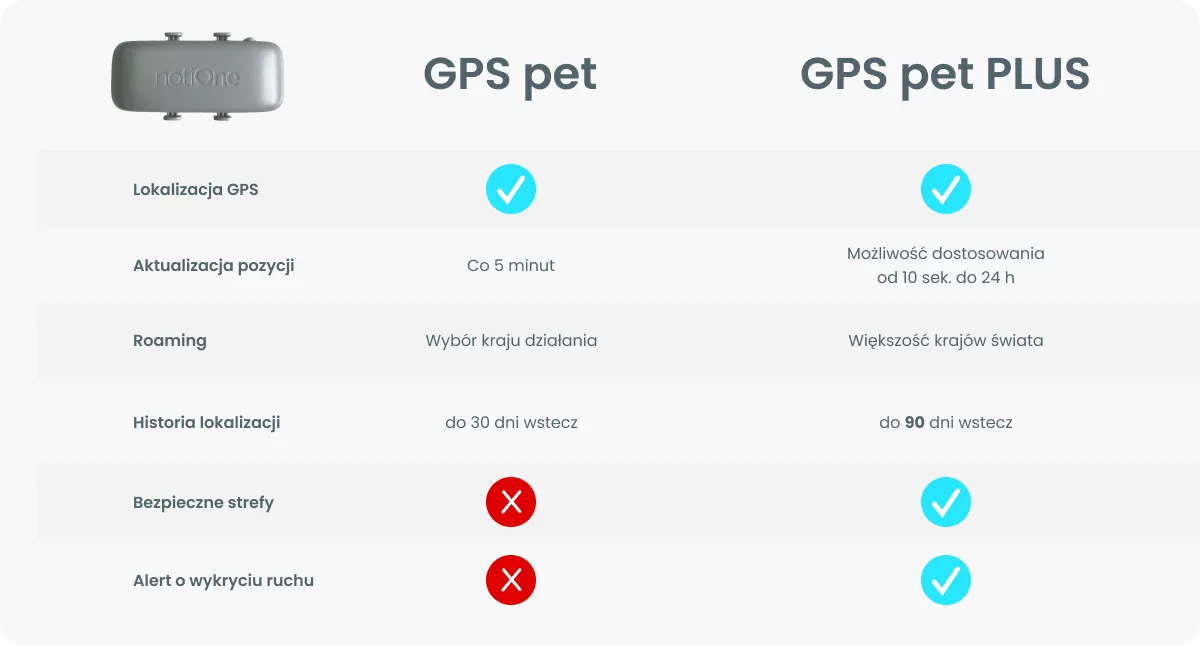Image resolution: width=1200 pixels, height=645 pixels.
Task: Click the Historia lokalizacji label
Action: (207, 422)
